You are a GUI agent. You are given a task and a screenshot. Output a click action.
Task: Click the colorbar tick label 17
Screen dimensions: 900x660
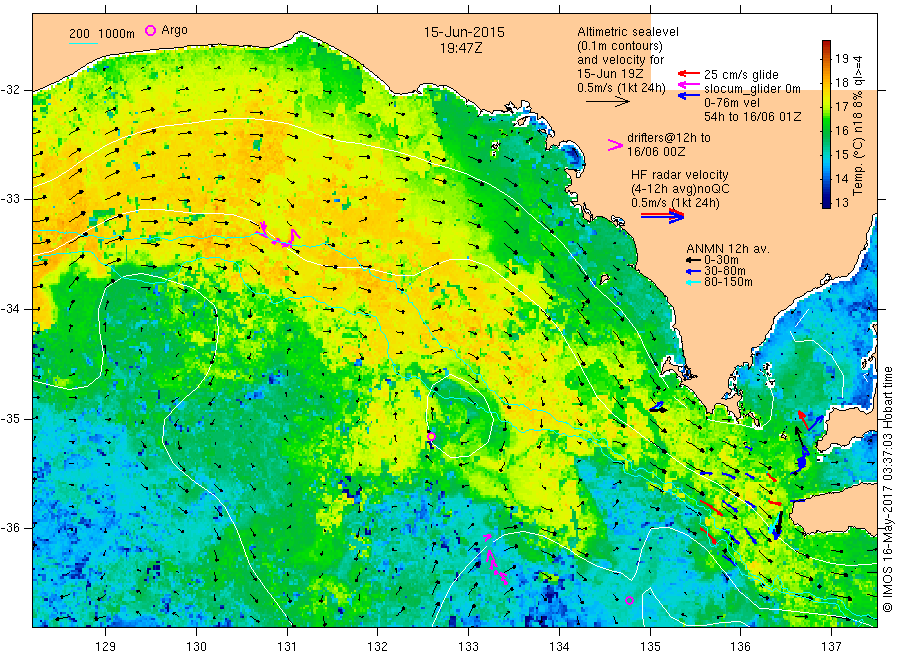click(x=841, y=106)
